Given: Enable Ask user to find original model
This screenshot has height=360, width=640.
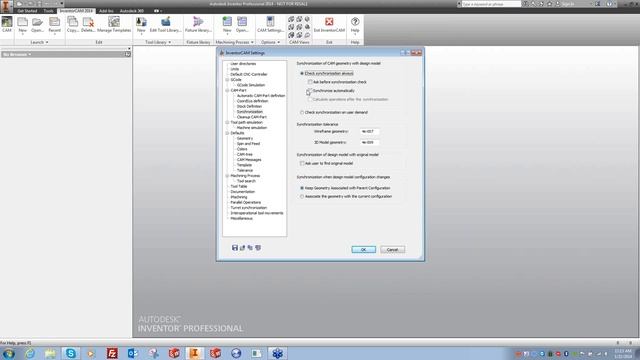Looking at the screenshot, I should [302, 163].
